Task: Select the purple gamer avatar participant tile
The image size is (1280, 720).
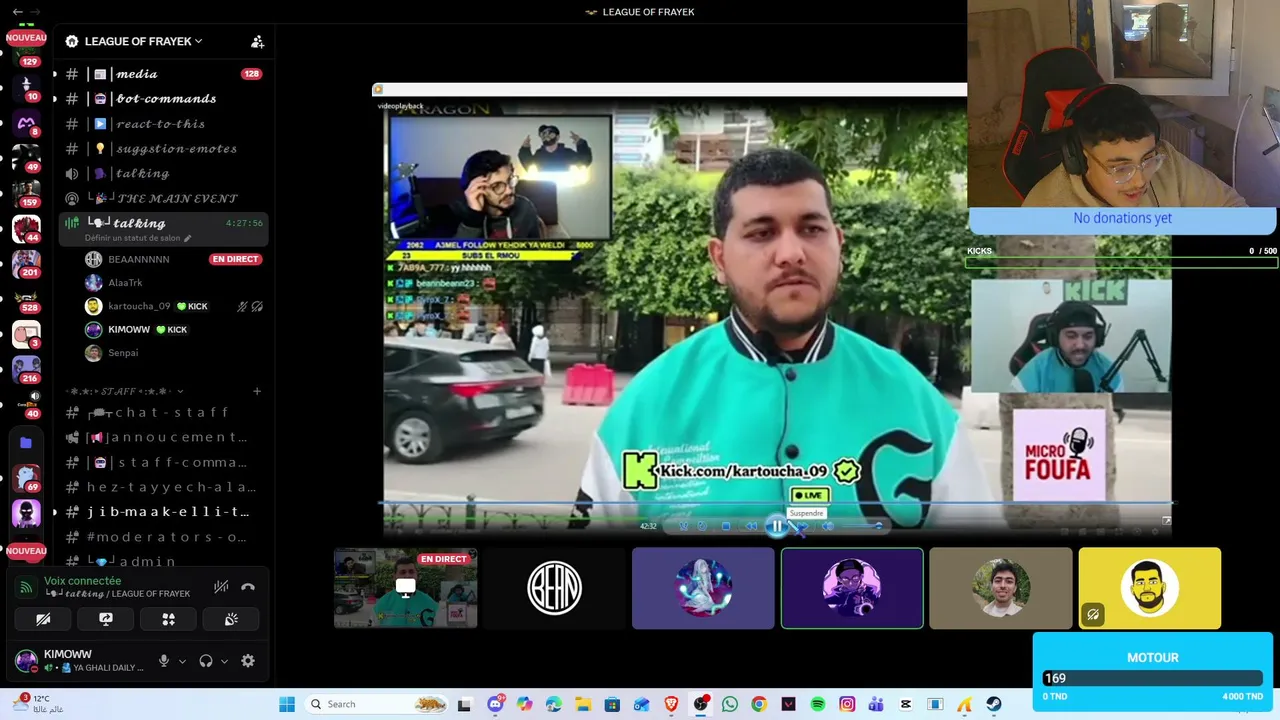Action: point(852,588)
